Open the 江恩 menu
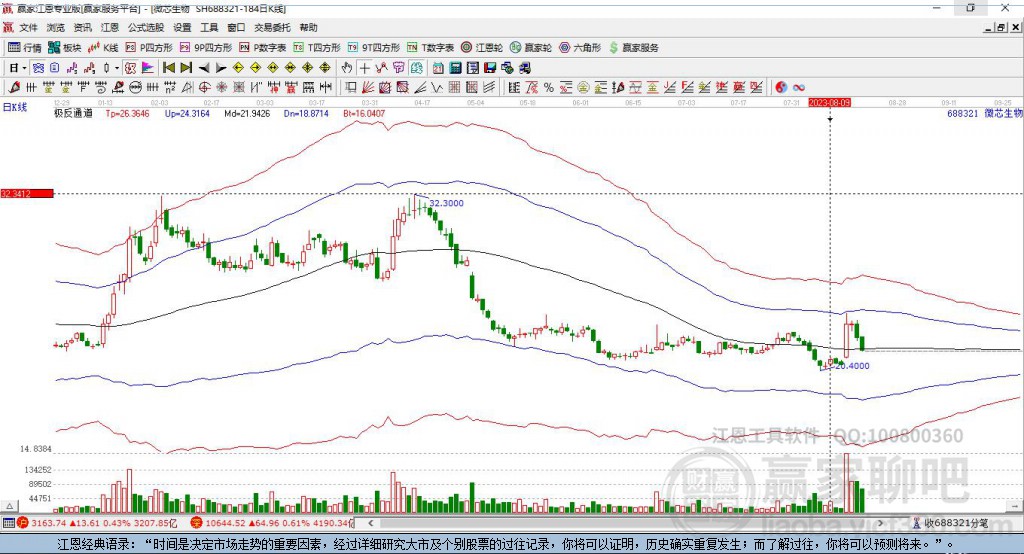1024x554 pixels. pos(110,27)
